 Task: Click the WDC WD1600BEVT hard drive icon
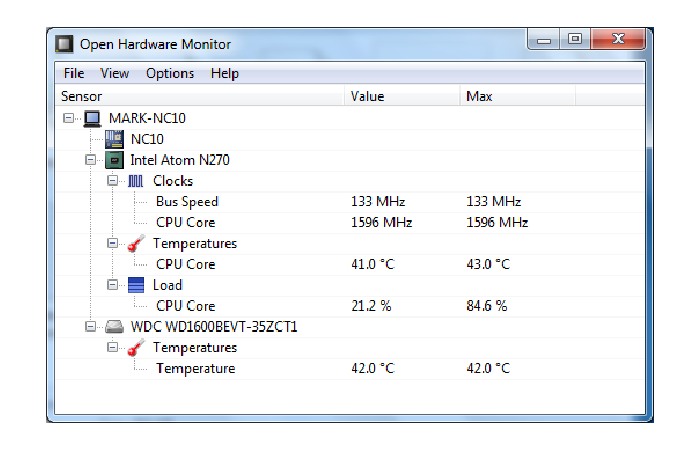point(114,327)
